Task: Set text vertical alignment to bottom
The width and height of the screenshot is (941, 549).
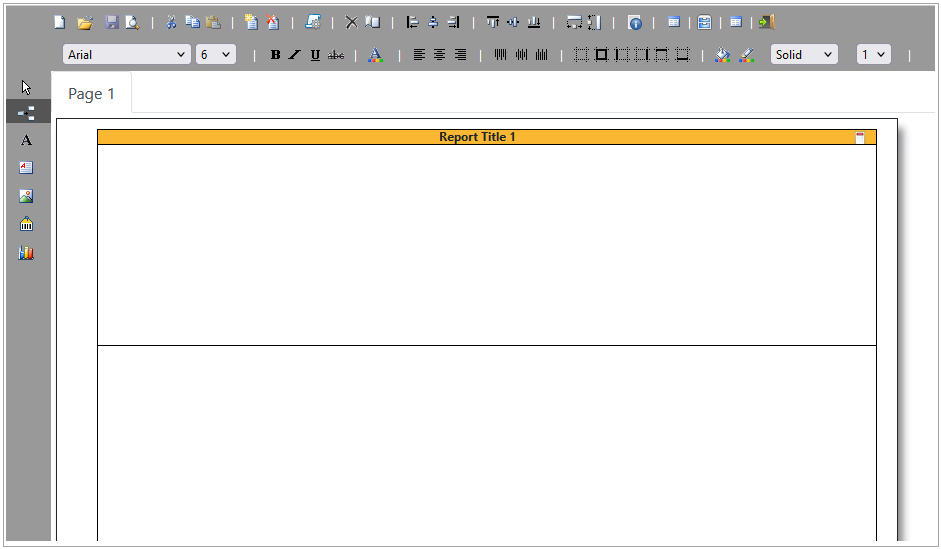Action: 541,55
